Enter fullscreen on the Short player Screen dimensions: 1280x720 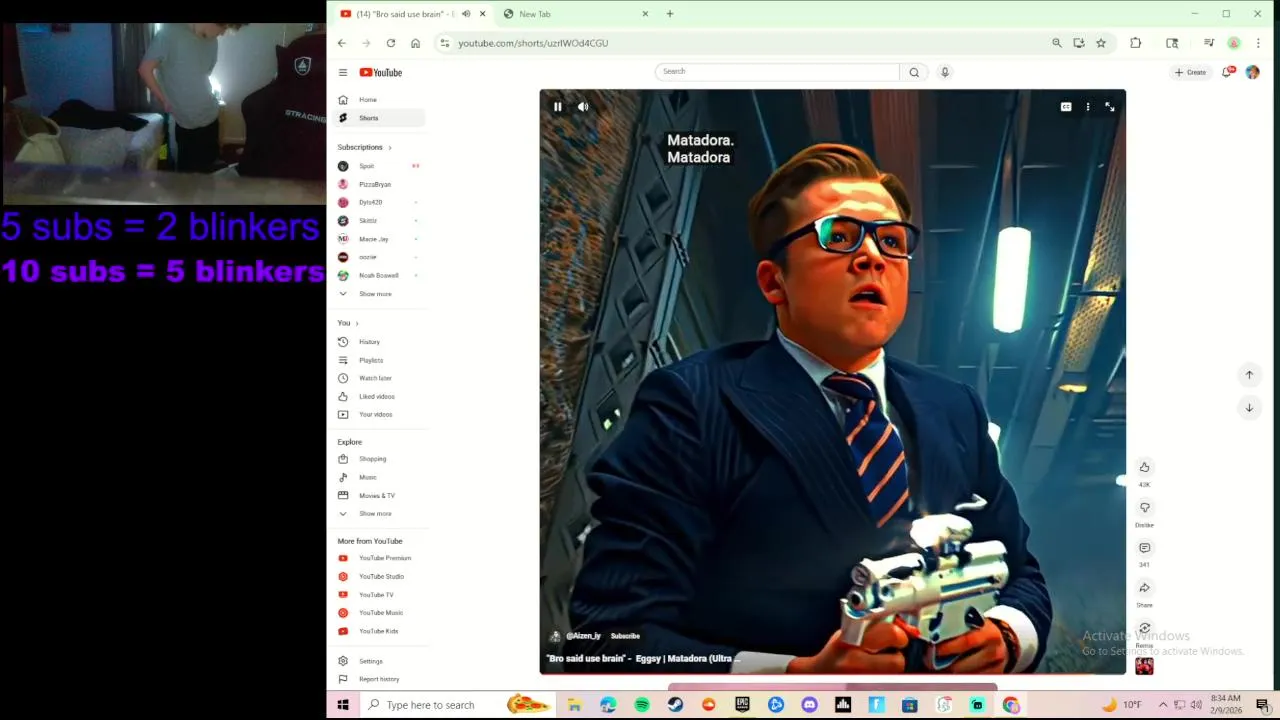pos(1110,107)
